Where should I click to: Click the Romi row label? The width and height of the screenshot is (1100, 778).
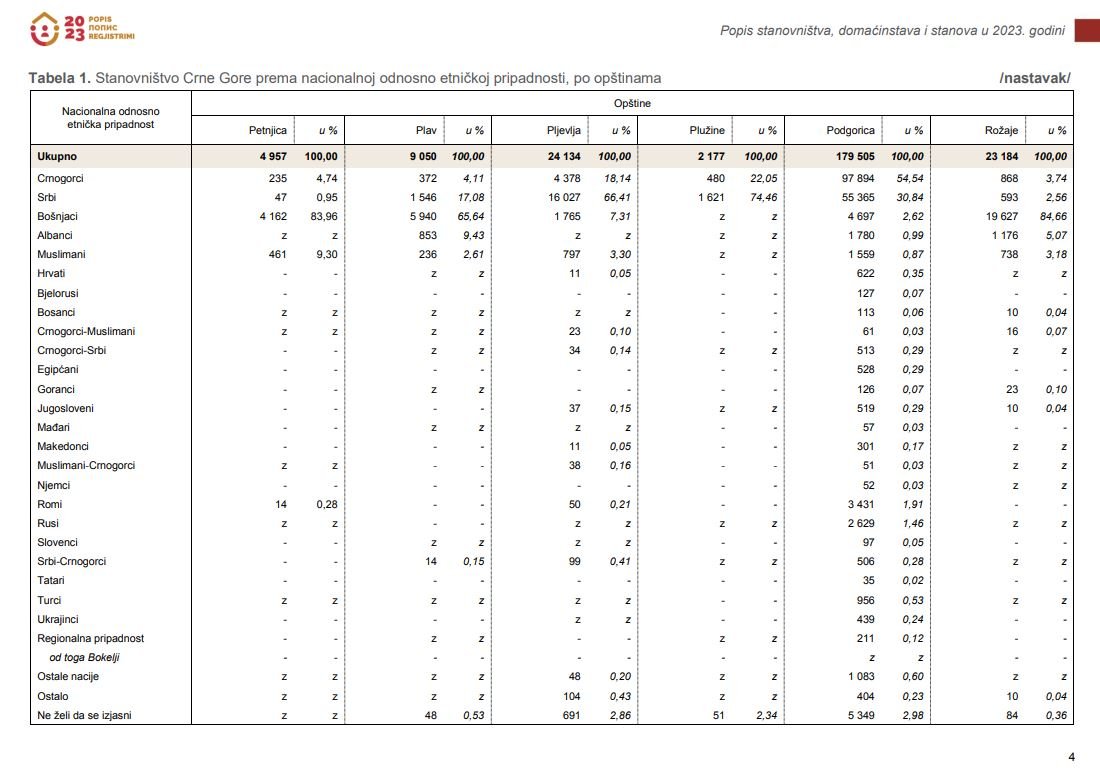tap(49, 504)
